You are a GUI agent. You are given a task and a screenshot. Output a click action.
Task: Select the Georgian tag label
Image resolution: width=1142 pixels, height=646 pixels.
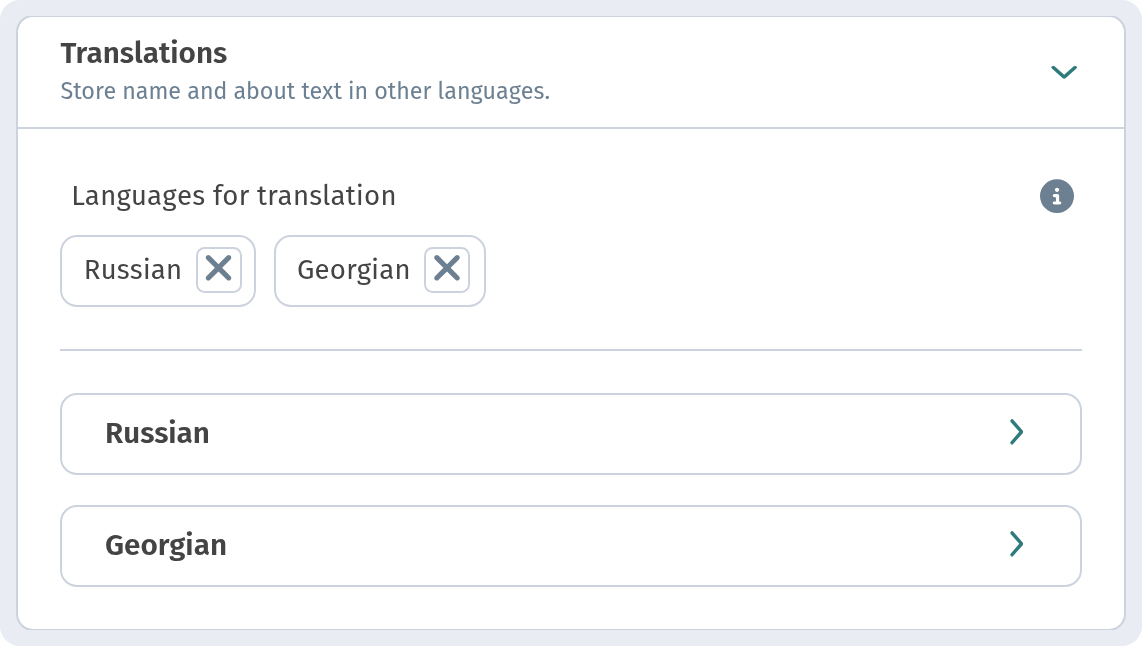[x=353, y=270]
